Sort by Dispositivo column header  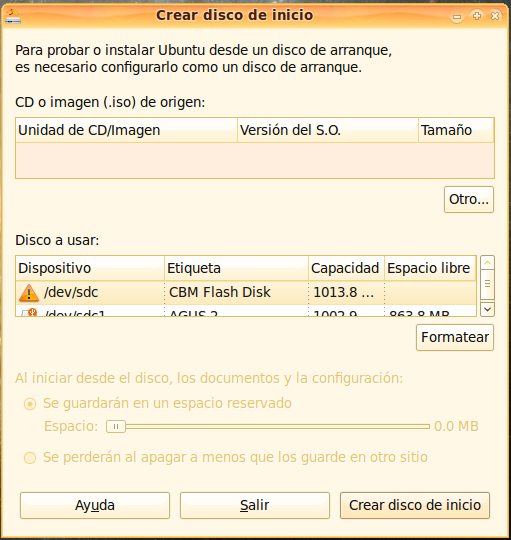click(90, 268)
